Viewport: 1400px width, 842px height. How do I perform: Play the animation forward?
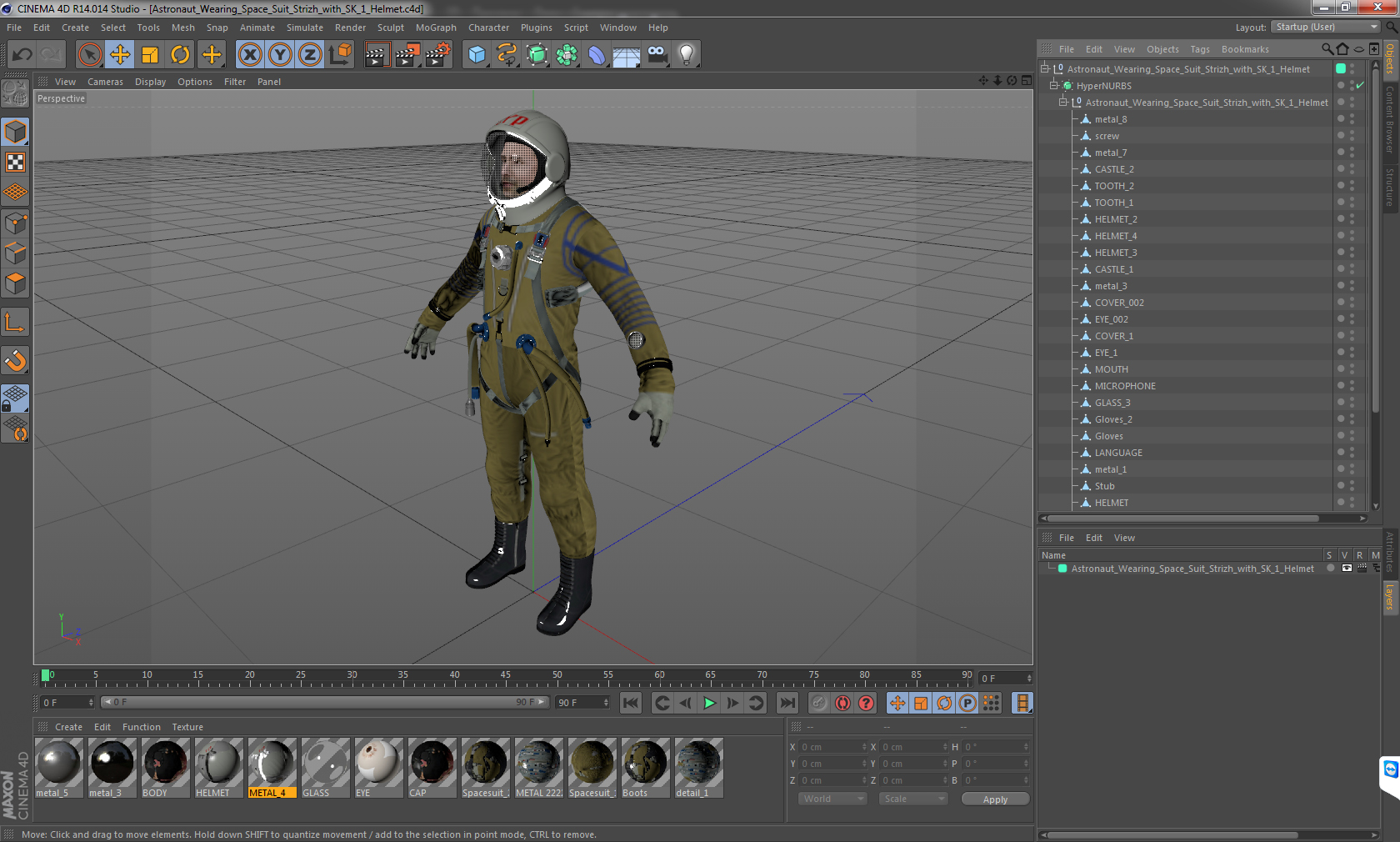[x=709, y=703]
